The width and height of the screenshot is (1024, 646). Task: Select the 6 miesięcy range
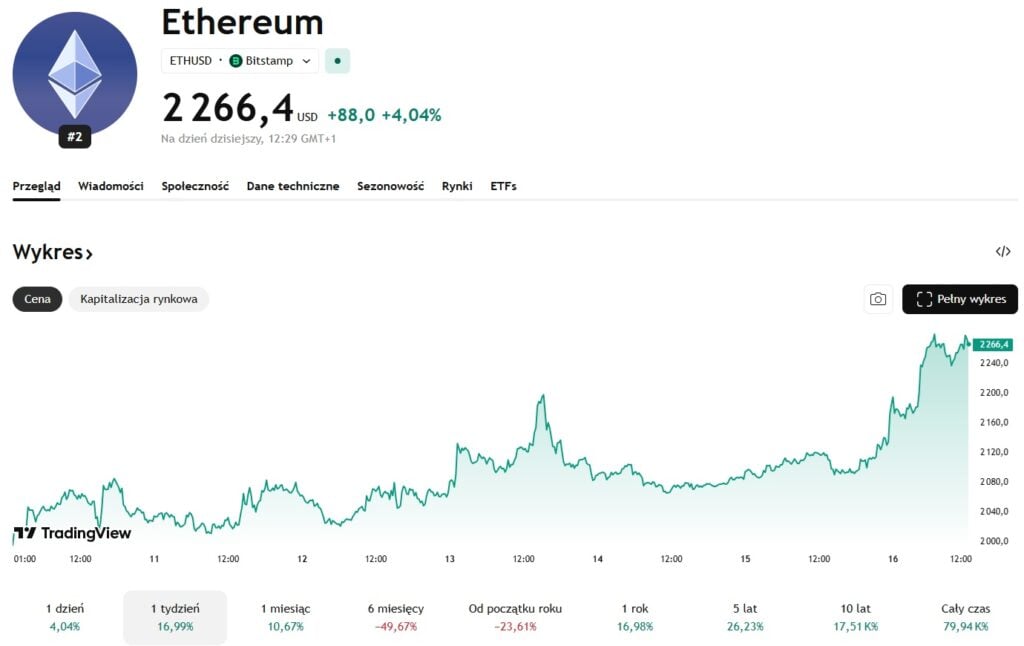click(x=396, y=617)
